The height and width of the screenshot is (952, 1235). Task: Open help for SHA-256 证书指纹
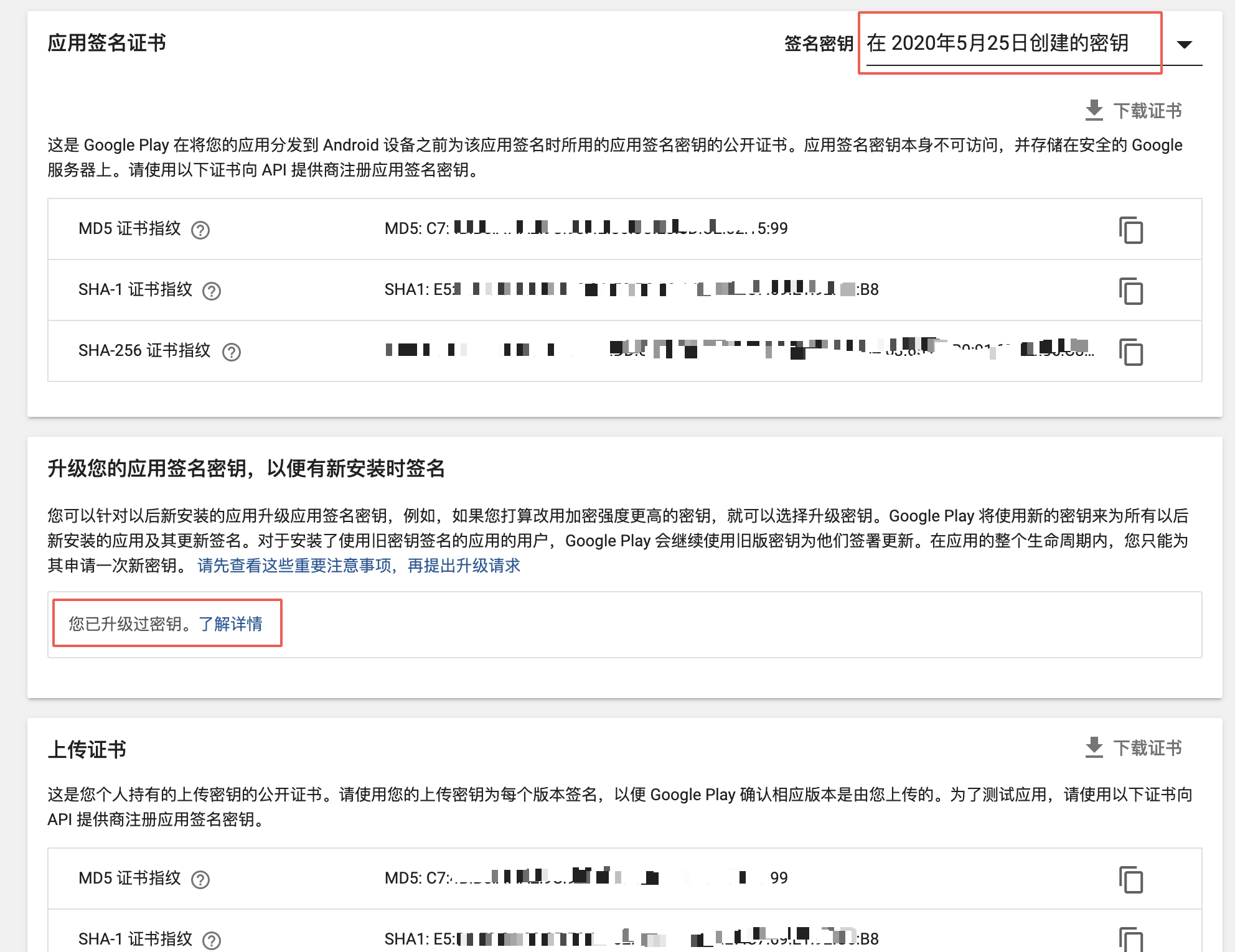point(232,352)
